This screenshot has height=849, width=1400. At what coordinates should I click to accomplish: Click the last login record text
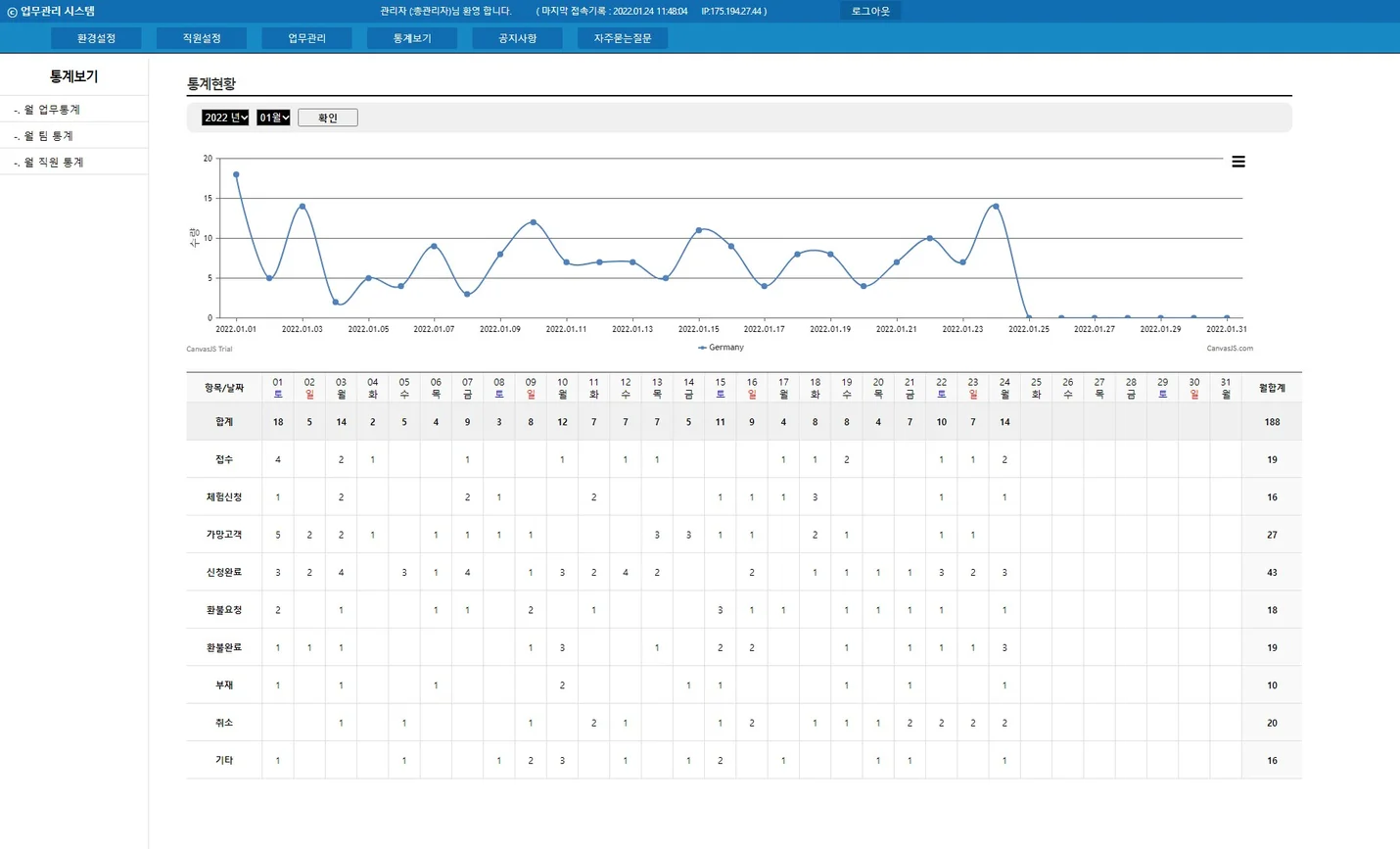click(x=652, y=12)
